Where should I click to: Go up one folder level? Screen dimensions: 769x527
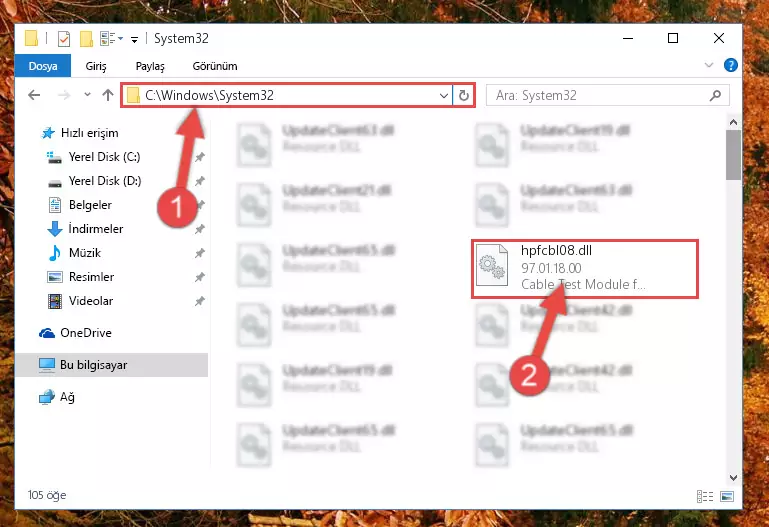click(108, 95)
